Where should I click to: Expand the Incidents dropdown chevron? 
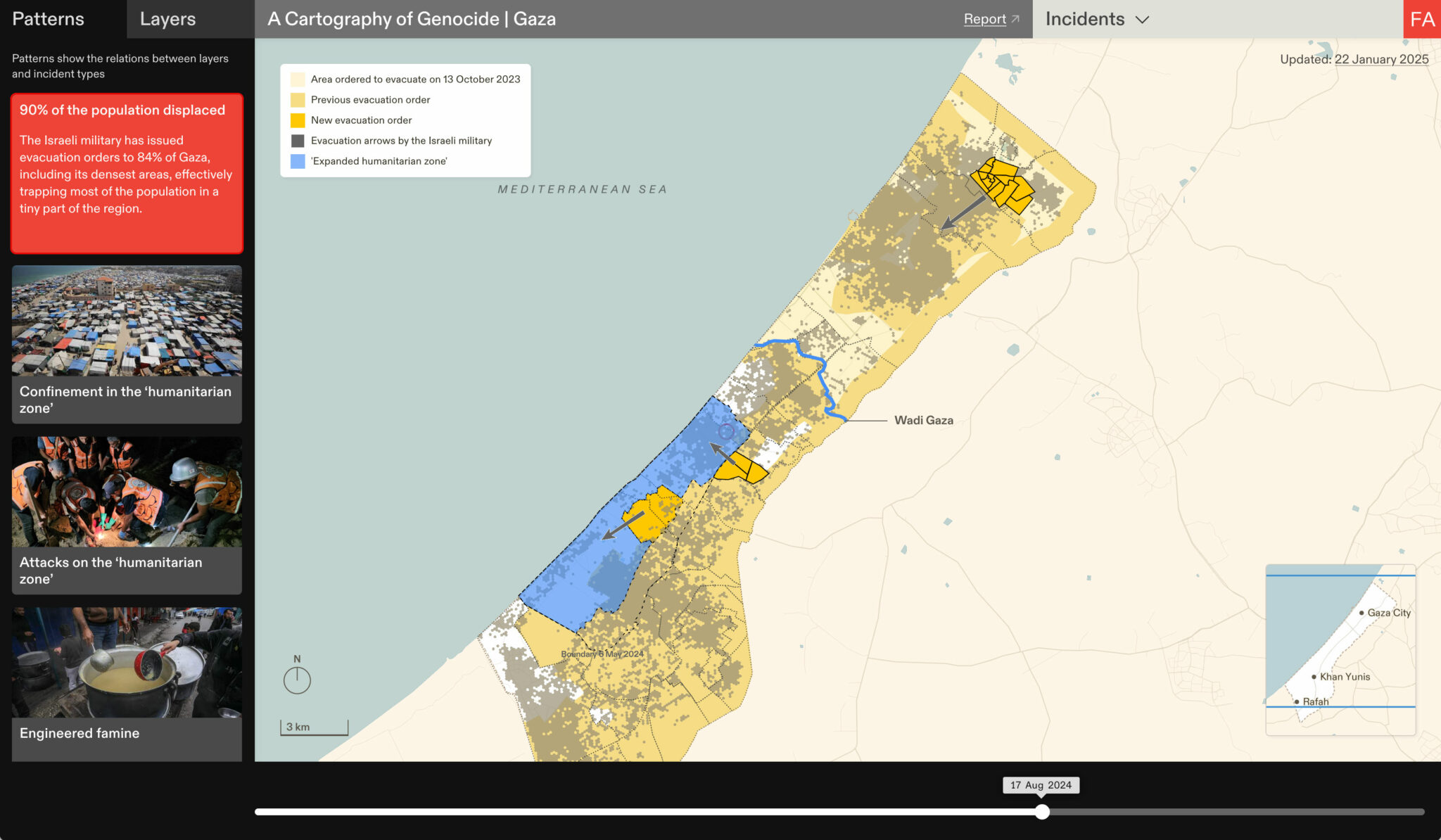[x=1143, y=20]
